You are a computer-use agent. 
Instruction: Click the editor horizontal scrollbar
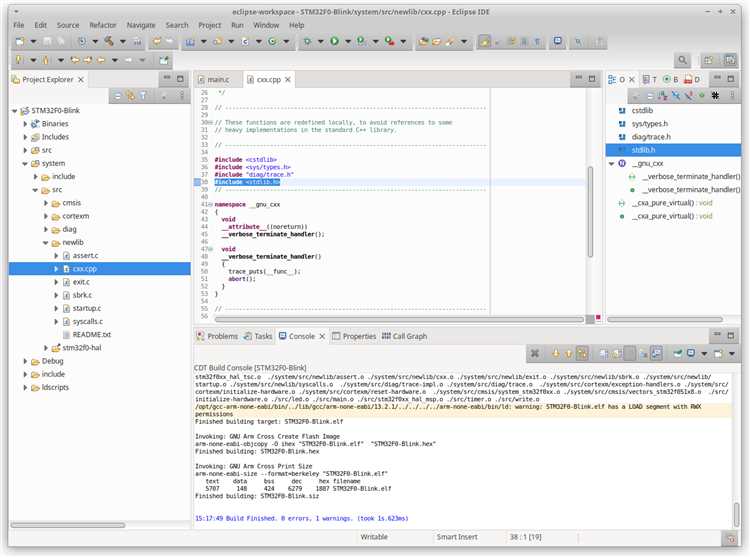(399, 319)
